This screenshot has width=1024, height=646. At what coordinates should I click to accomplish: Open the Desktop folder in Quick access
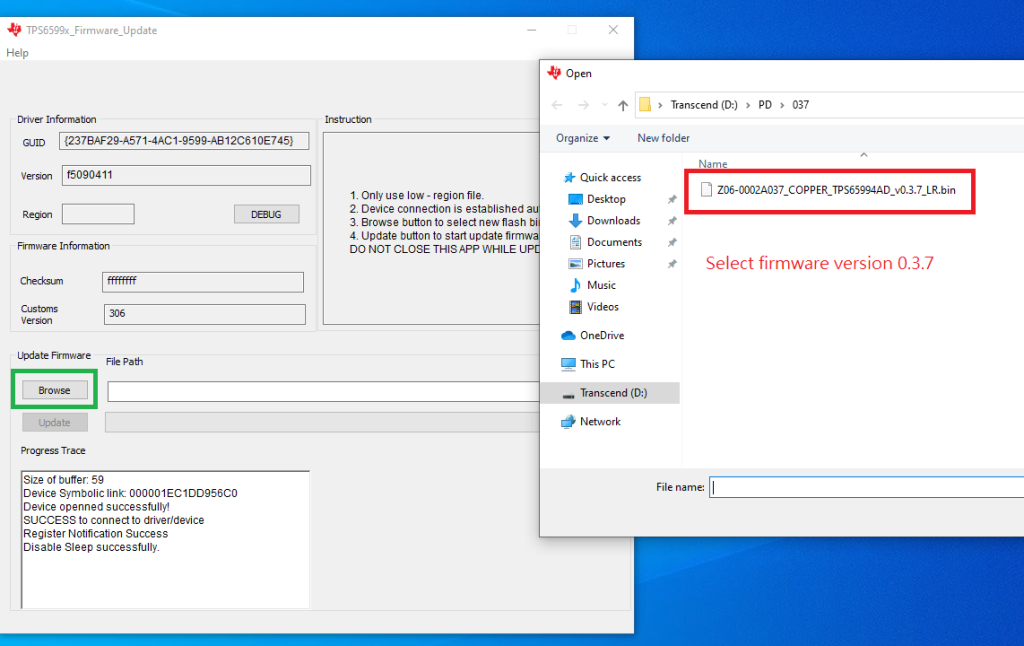[x=606, y=199]
